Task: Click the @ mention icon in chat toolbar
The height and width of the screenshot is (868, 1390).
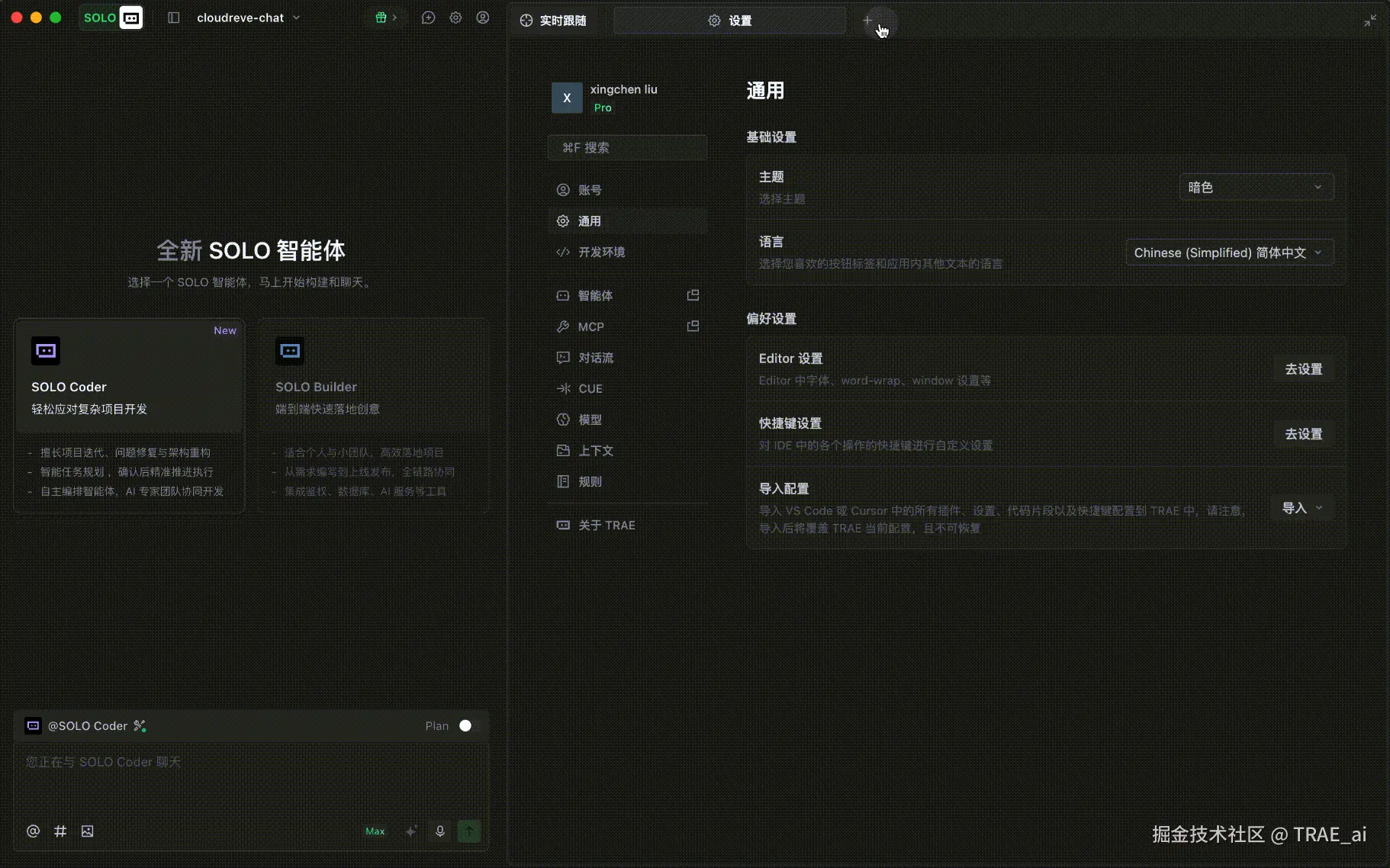Action: pos(33,831)
